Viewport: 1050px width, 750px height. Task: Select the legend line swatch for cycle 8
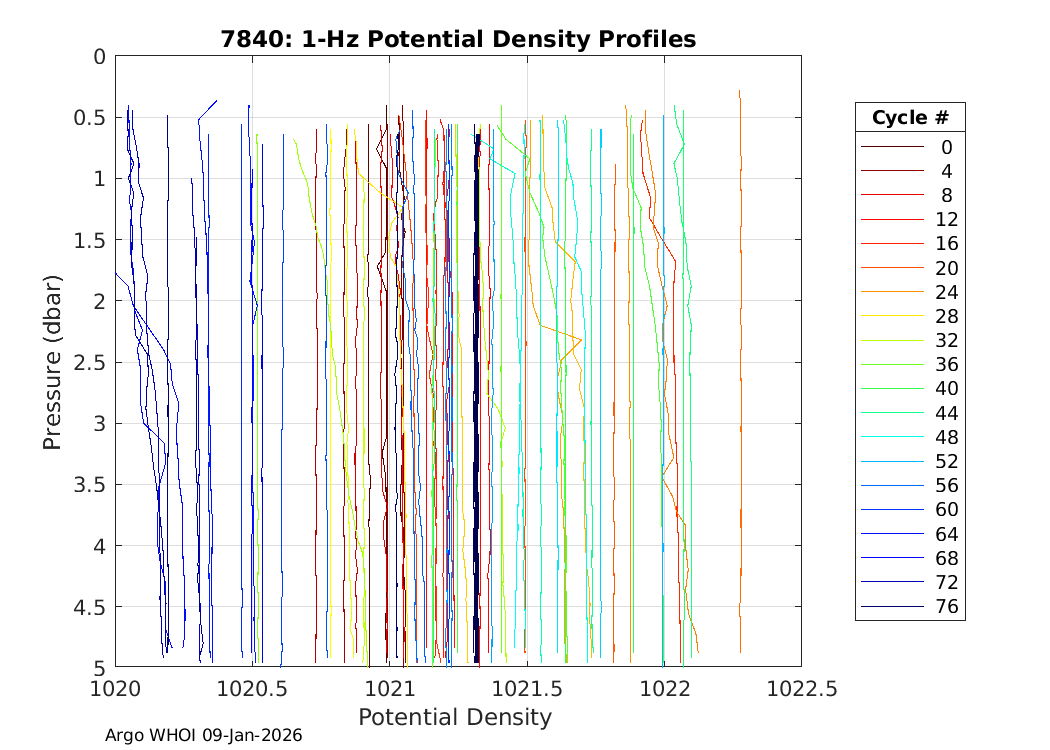point(892,195)
